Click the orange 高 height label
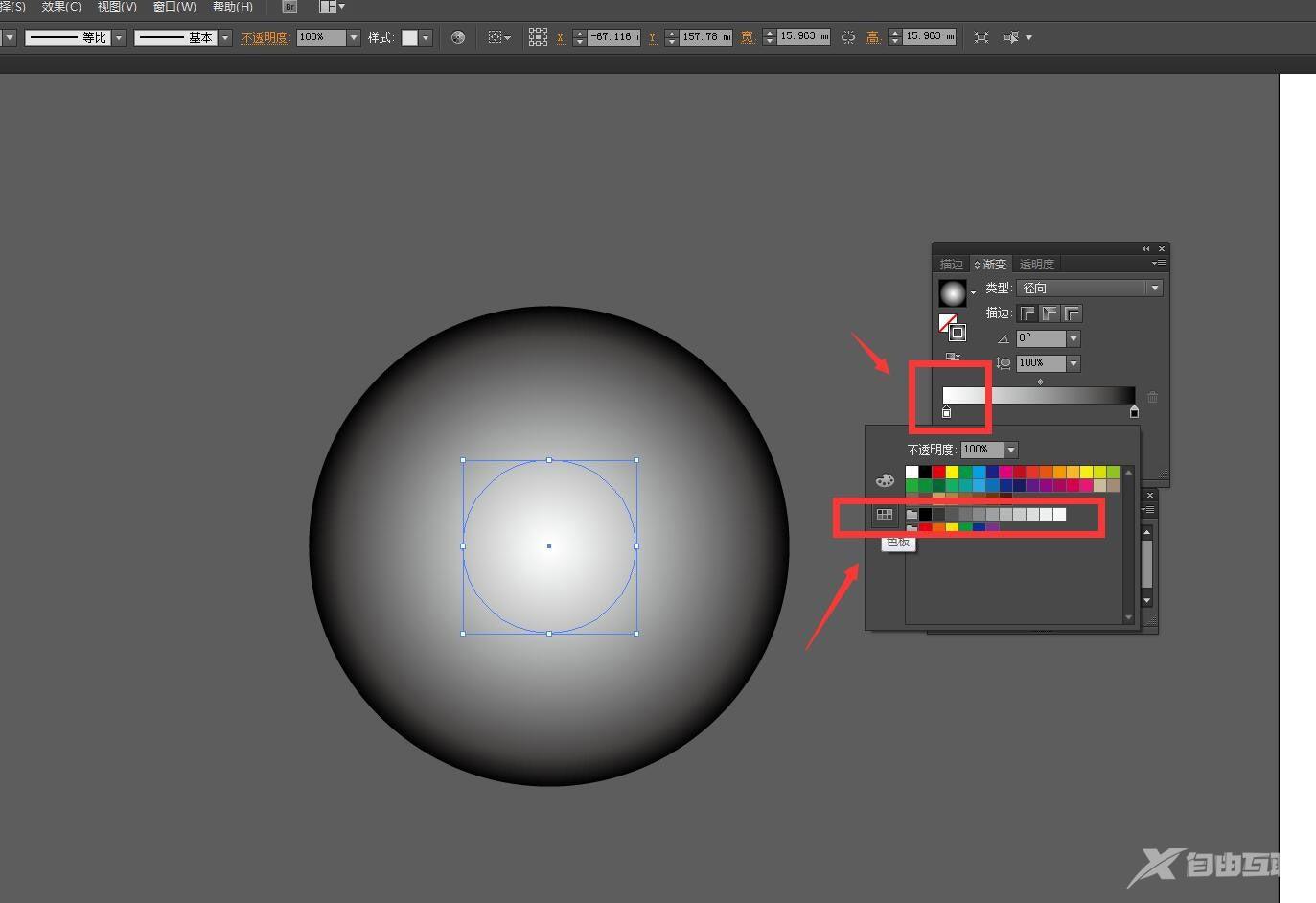Viewport: 1316px width, 903px height. pos(873,37)
